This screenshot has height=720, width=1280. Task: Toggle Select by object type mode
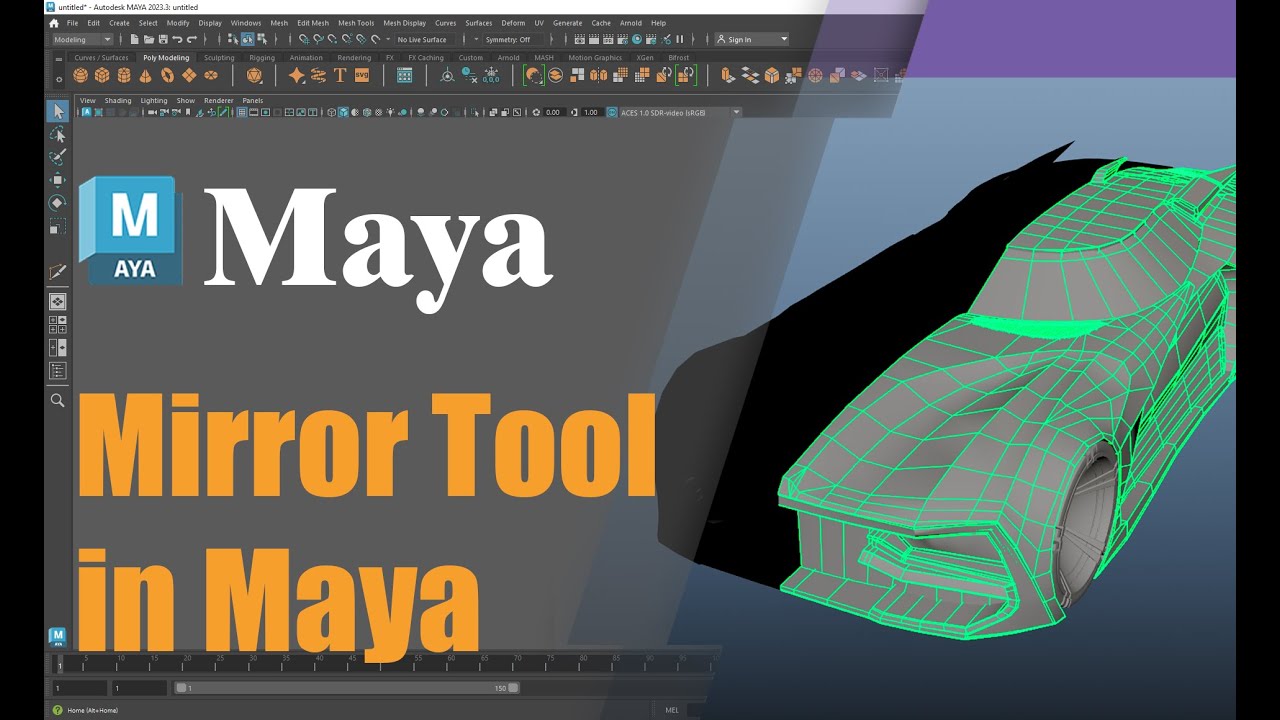click(247, 39)
